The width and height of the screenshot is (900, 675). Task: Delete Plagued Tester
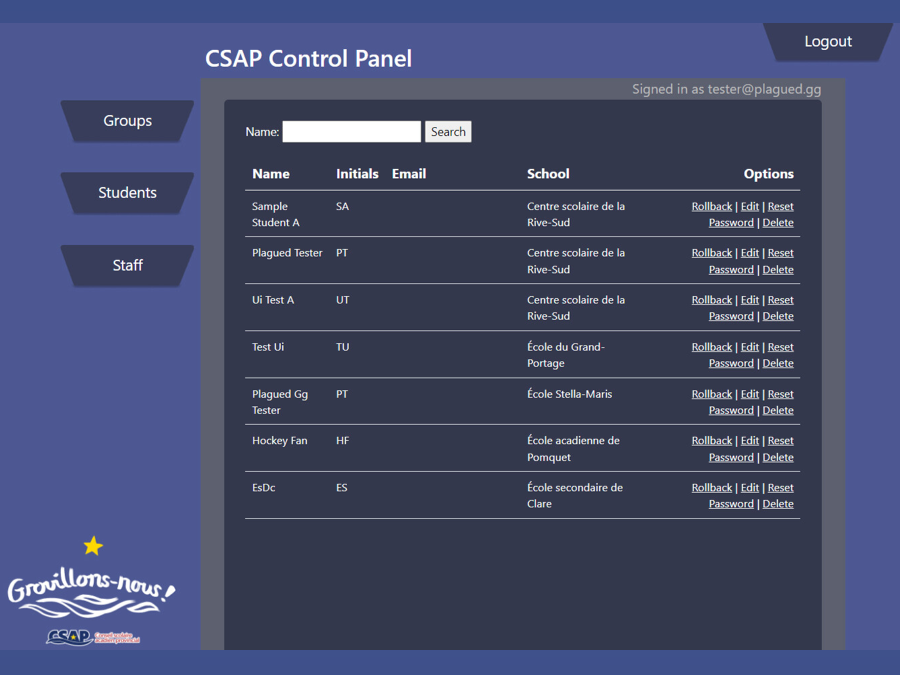click(778, 270)
